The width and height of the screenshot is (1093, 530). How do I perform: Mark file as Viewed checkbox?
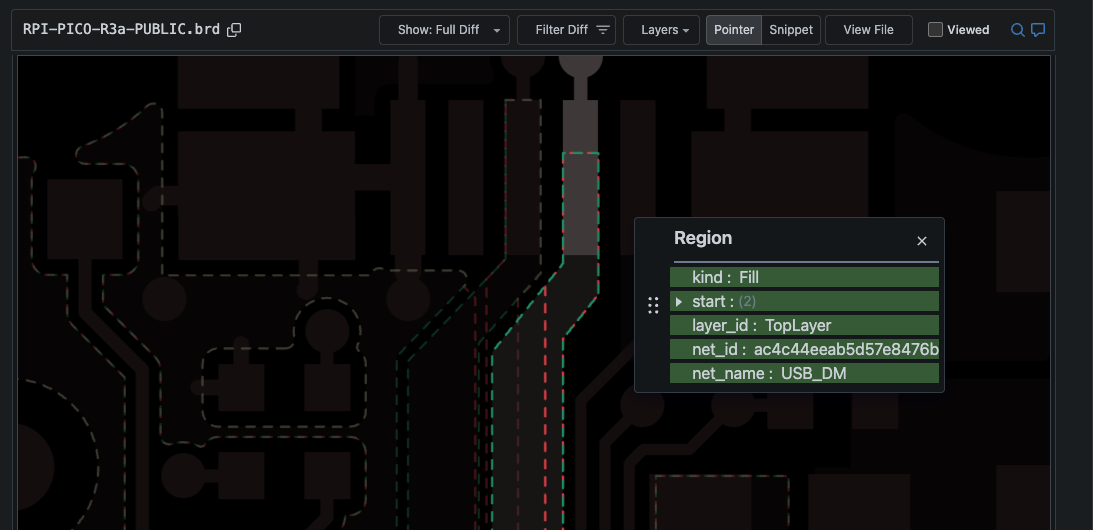[935, 30]
